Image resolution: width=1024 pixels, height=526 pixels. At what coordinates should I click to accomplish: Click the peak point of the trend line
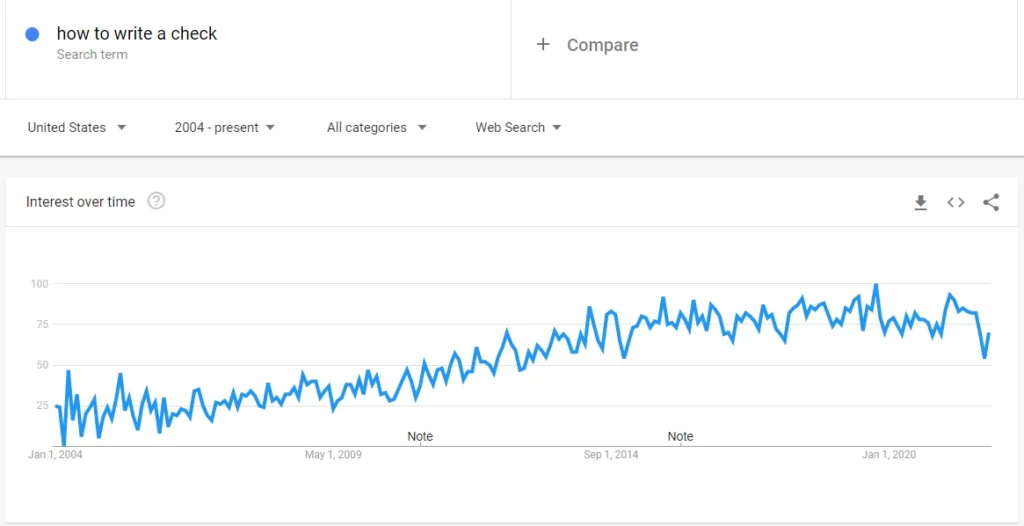(876, 284)
